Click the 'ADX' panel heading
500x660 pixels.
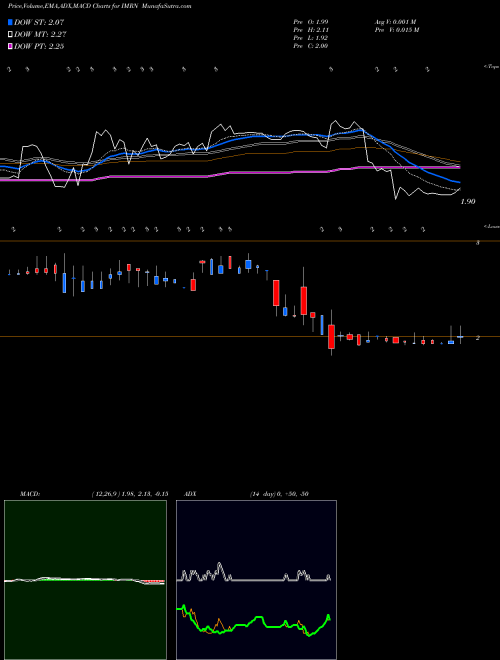[190, 494]
